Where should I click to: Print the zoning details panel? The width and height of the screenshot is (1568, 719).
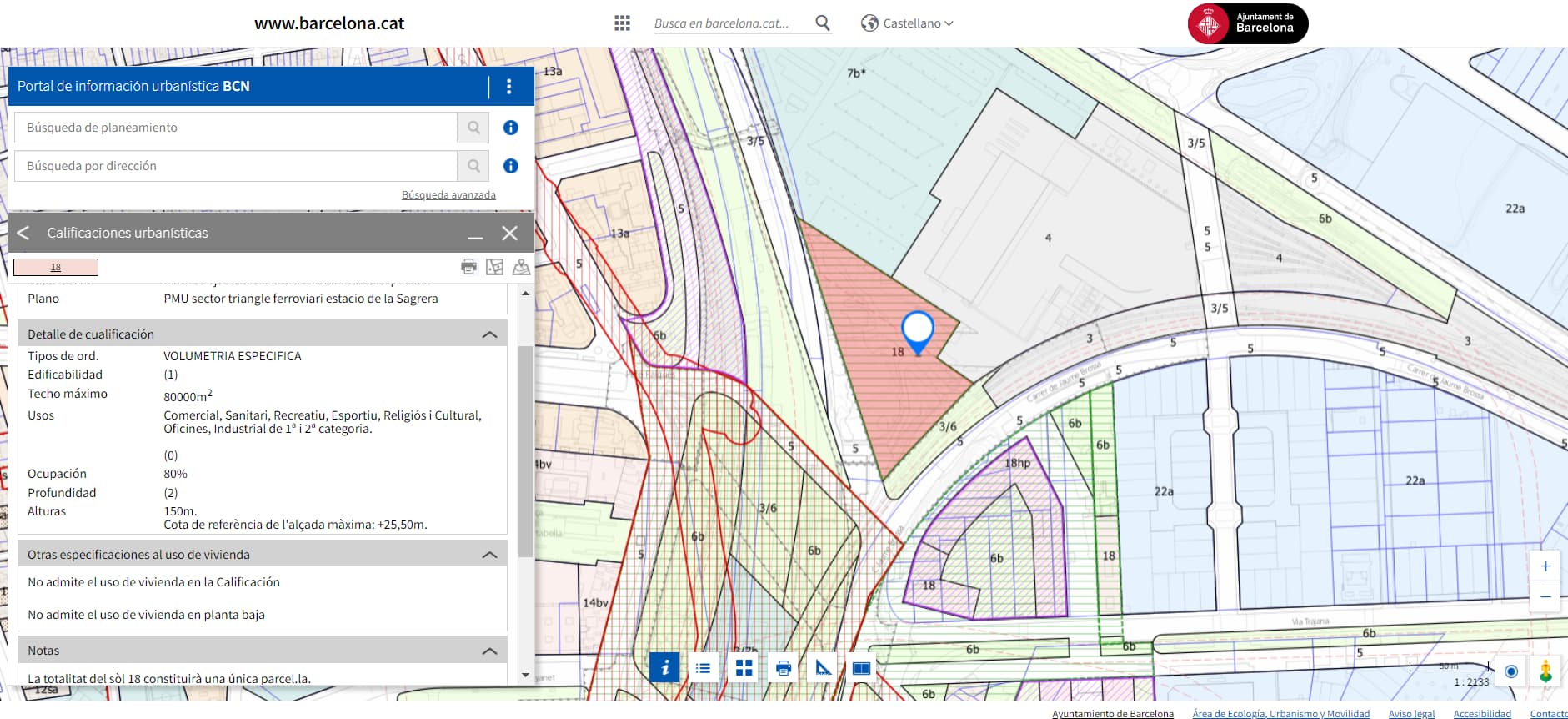[x=468, y=267]
